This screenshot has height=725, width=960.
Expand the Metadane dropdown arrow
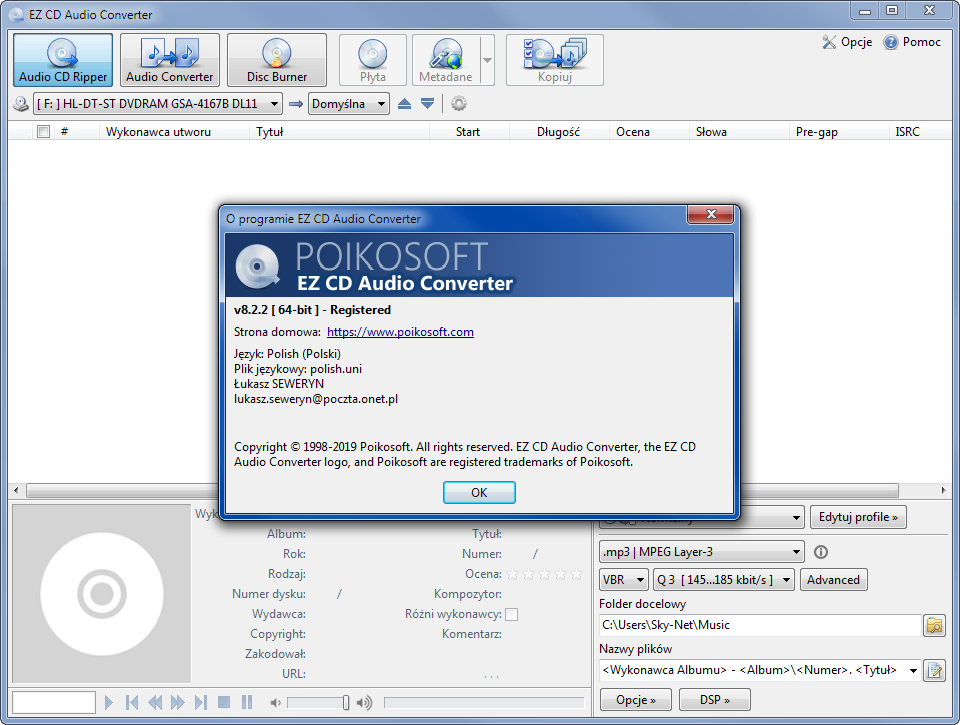pos(487,60)
